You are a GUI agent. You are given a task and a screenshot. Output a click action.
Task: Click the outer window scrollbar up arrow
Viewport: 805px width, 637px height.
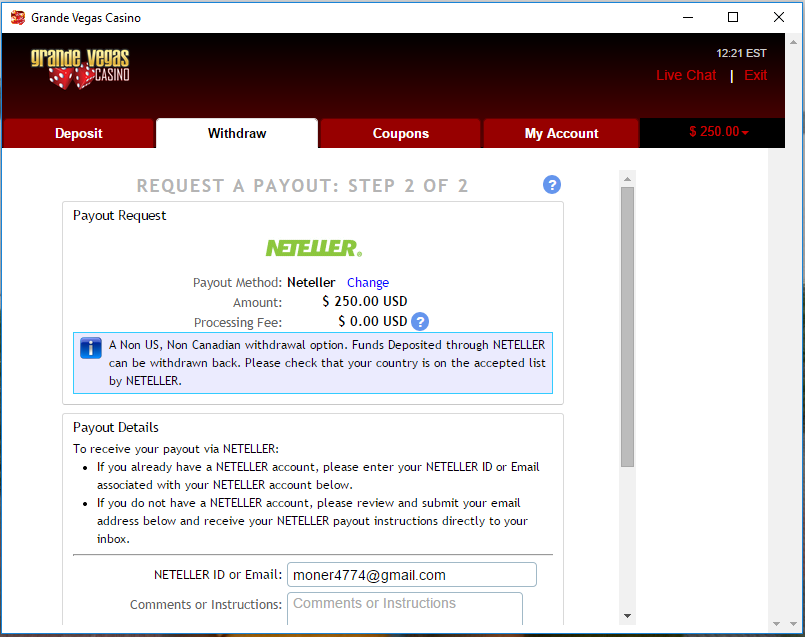pos(794,42)
